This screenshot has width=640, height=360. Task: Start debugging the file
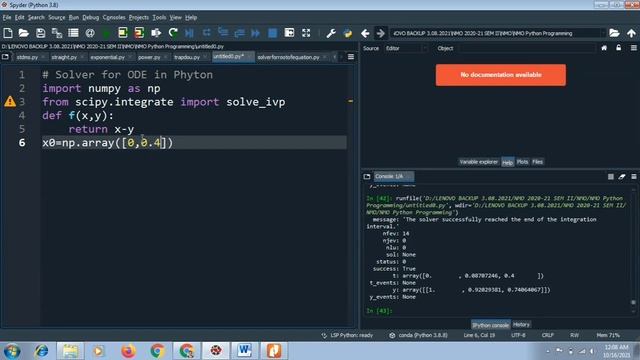pyautogui.click(x=189, y=33)
